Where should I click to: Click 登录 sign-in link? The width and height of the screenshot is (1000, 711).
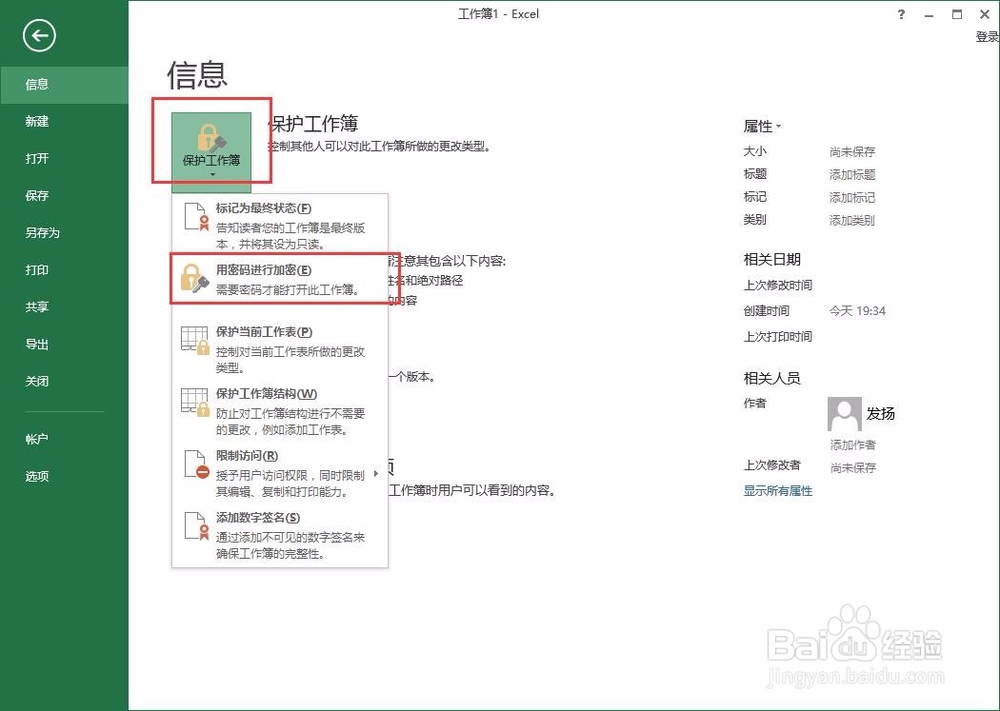click(987, 37)
